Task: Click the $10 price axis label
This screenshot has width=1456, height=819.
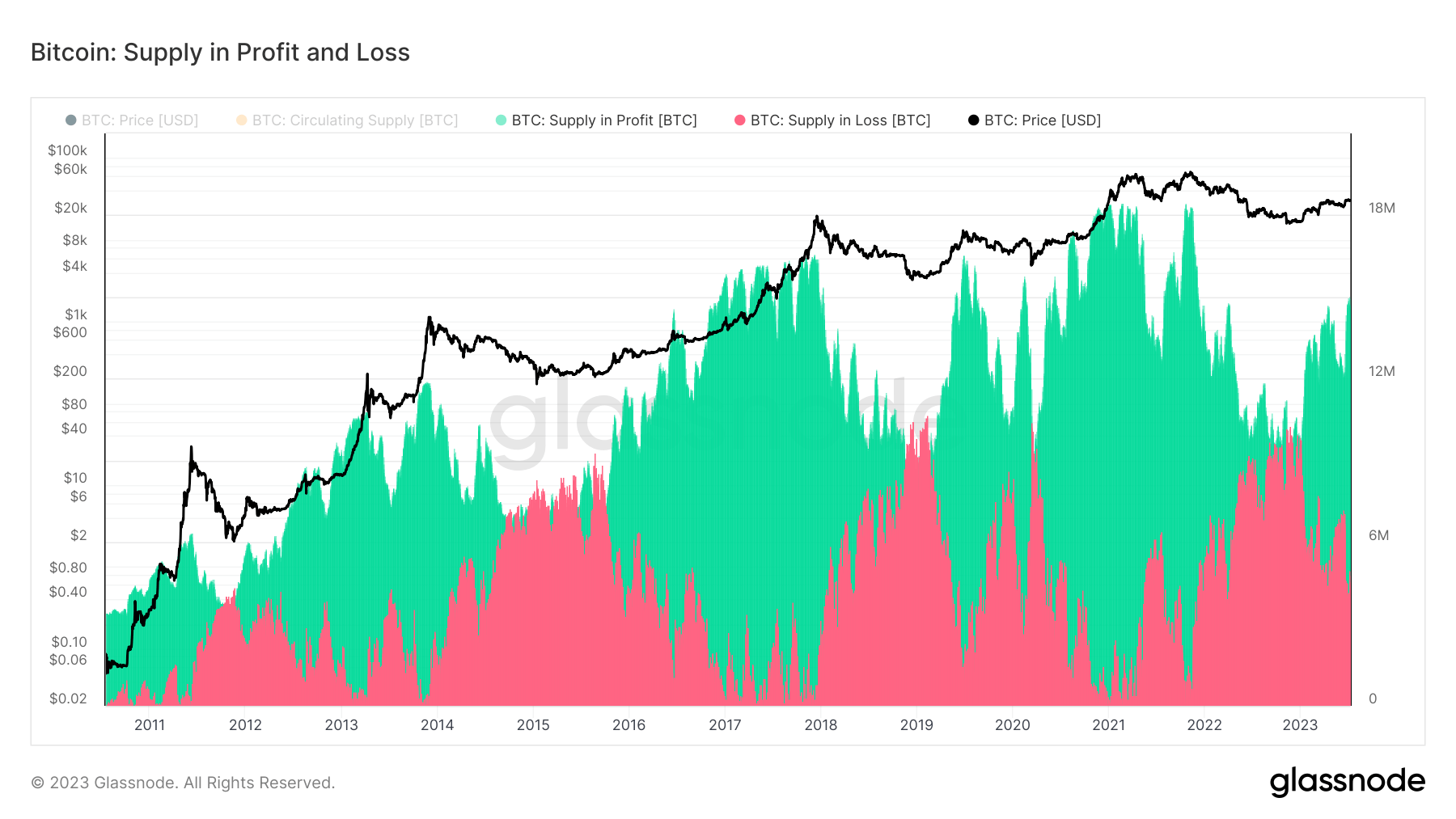Action: [75, 478]
